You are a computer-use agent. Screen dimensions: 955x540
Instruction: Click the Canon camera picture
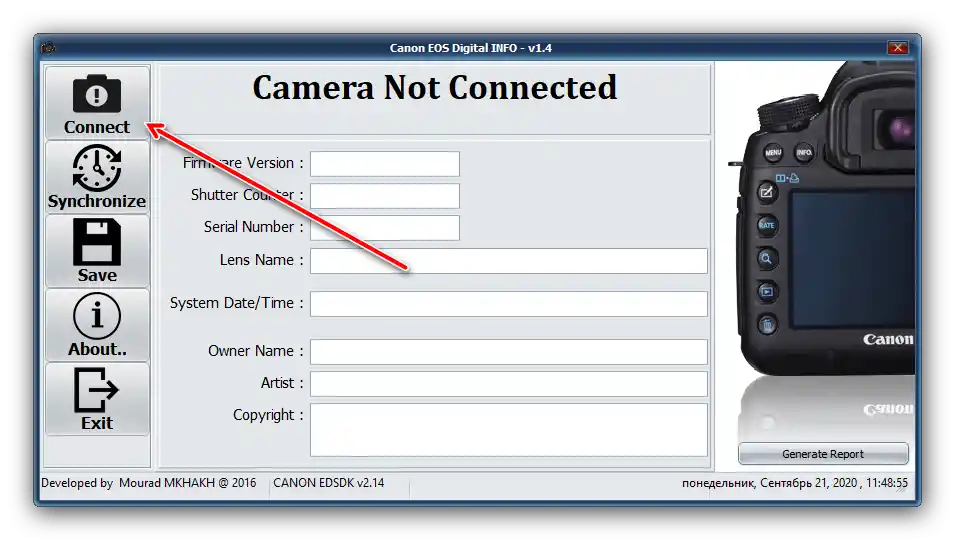(x=822, y=219)
